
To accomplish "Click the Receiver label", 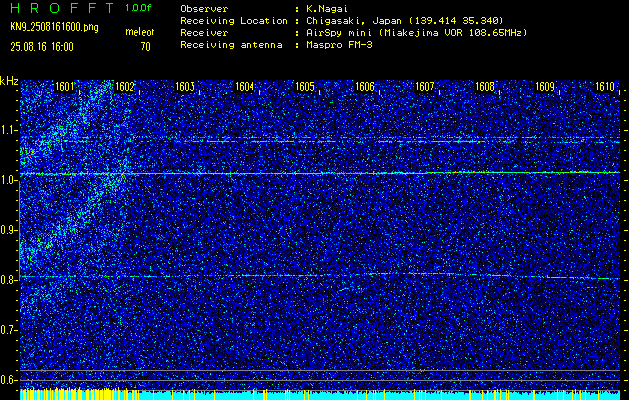I will tap(204, 33).
